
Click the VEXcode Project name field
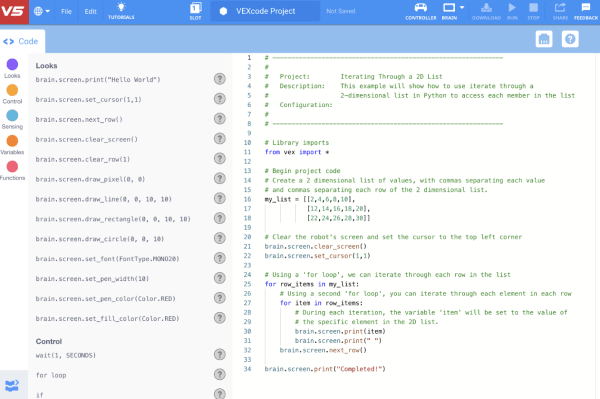point(265,11)
